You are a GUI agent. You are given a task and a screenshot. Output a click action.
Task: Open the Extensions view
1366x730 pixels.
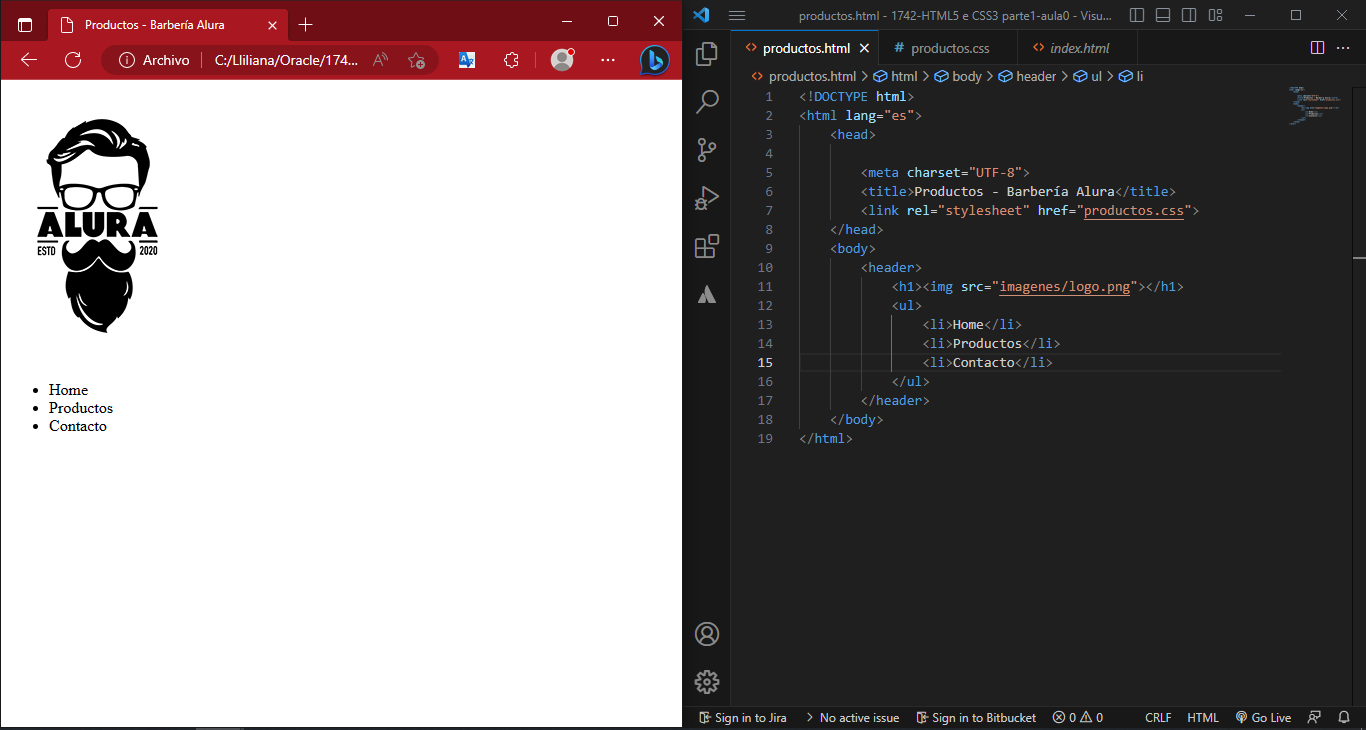coord(707,246)
